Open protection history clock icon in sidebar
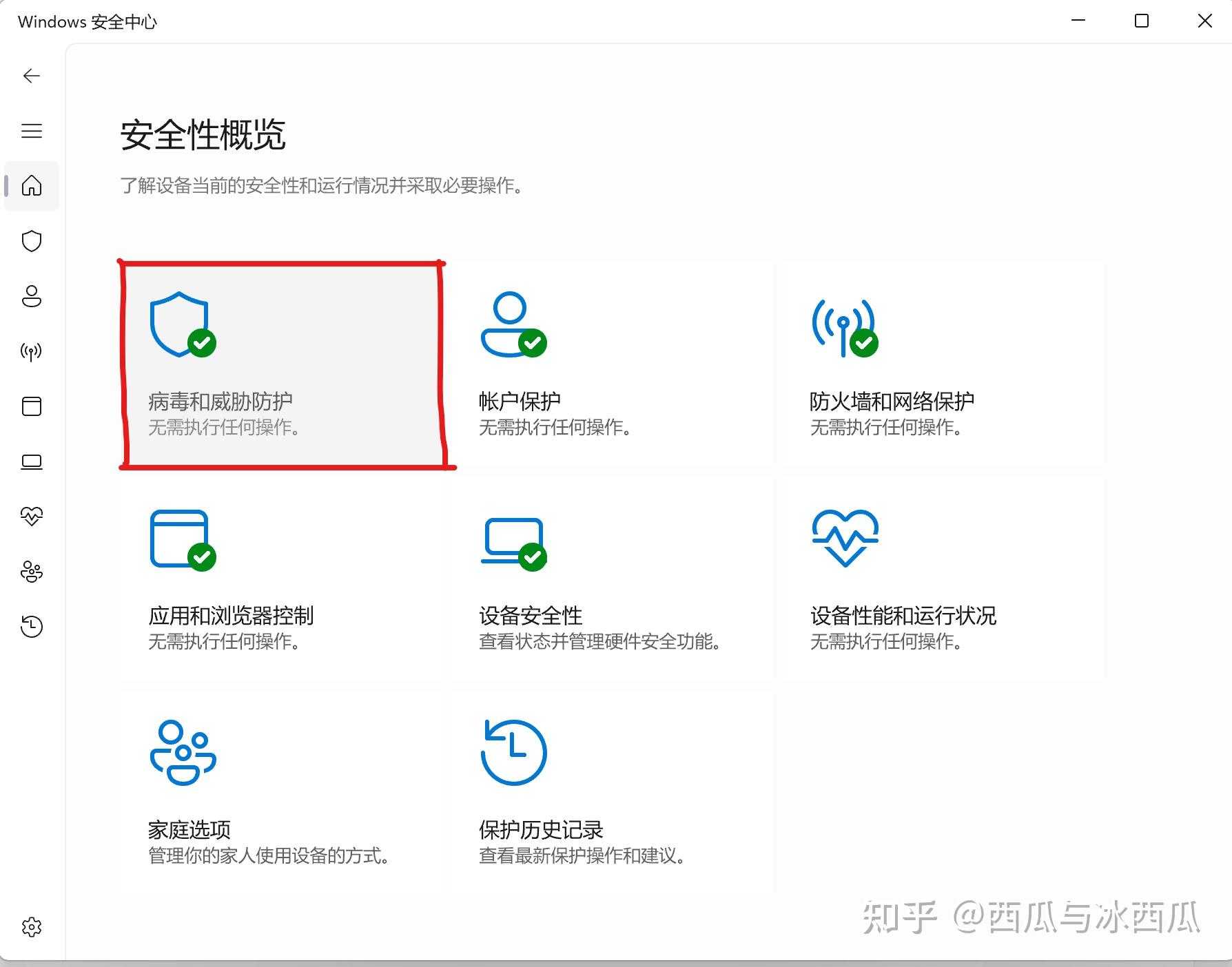The height and width of the screenshot is (967, 1232). pos(32,626)
